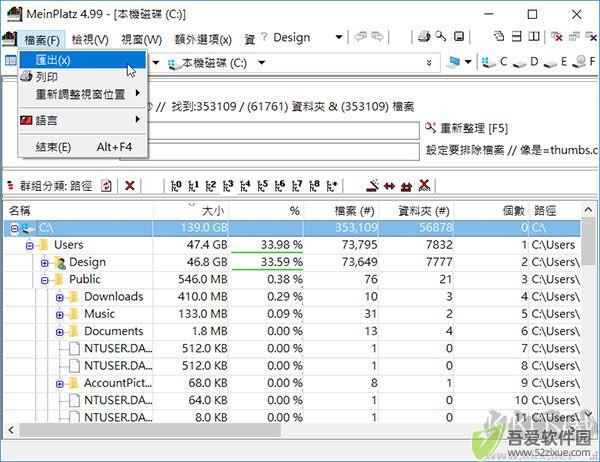Click the 匯出(x) menu entry
600x462 pixels.
(83, 60)
